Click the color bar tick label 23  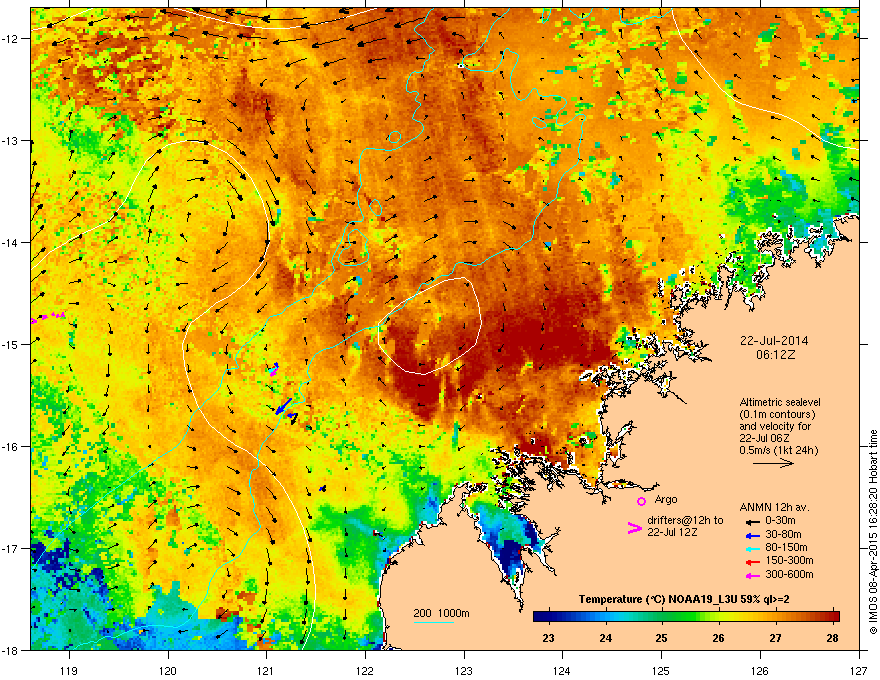point(548,638)
